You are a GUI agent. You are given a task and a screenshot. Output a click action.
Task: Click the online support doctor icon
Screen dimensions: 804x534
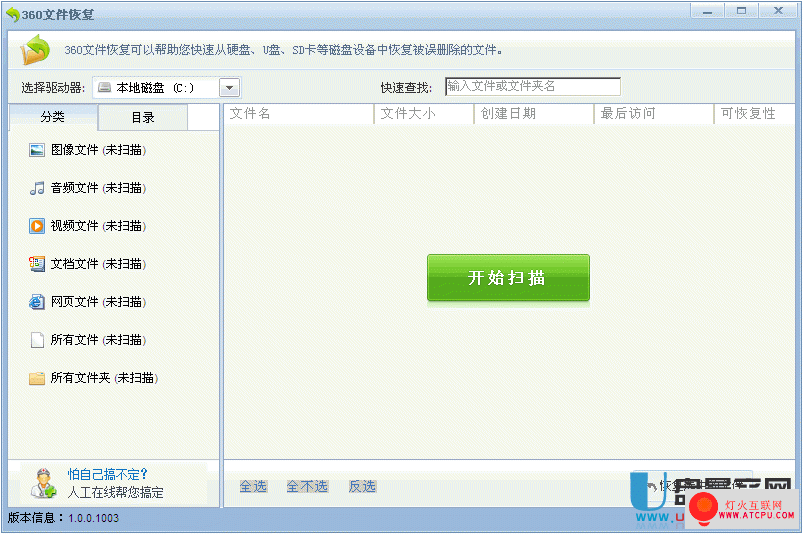[43, 483]
